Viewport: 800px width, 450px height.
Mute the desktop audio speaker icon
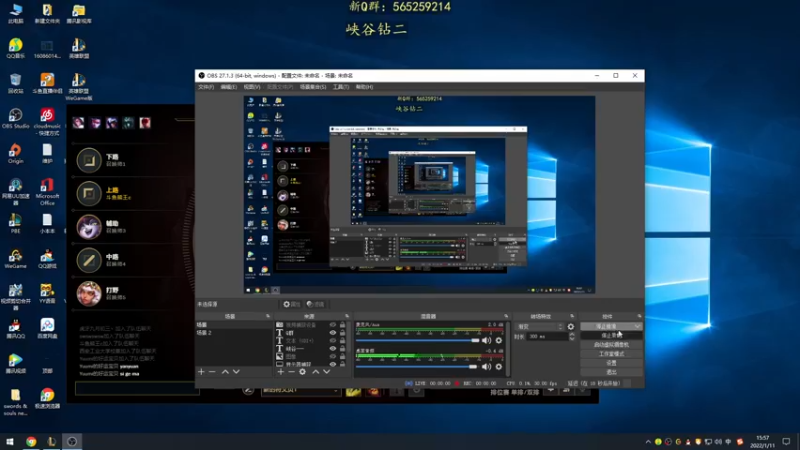point(486,366)
